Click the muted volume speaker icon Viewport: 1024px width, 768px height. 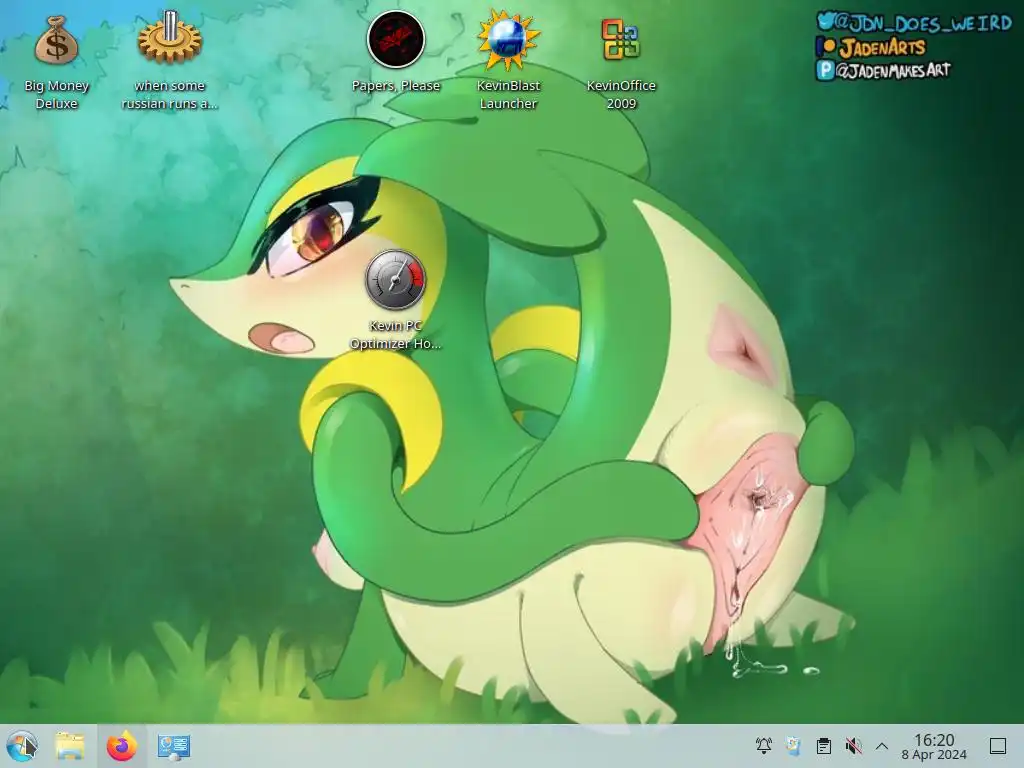853,746
